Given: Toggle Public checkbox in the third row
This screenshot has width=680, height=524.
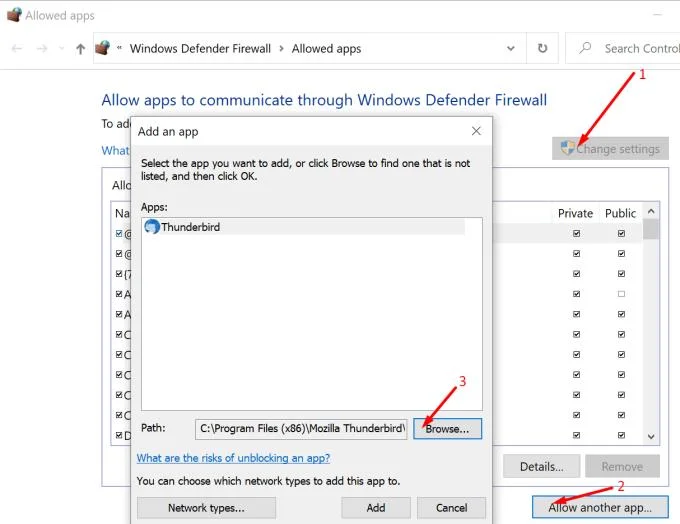Looking at the screenshot, I should coord(621,274).
